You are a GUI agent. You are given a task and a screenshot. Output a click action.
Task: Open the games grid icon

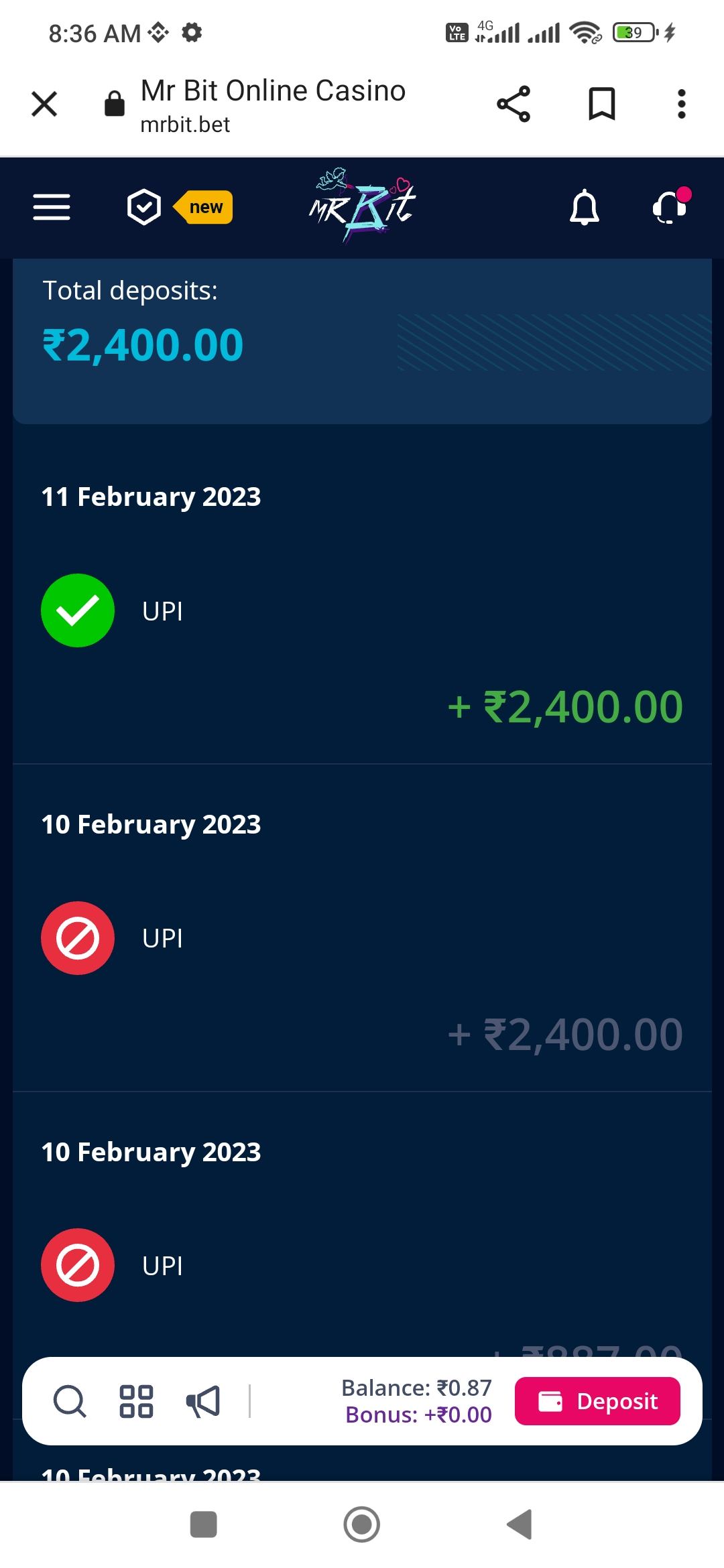pos(136,1401)
